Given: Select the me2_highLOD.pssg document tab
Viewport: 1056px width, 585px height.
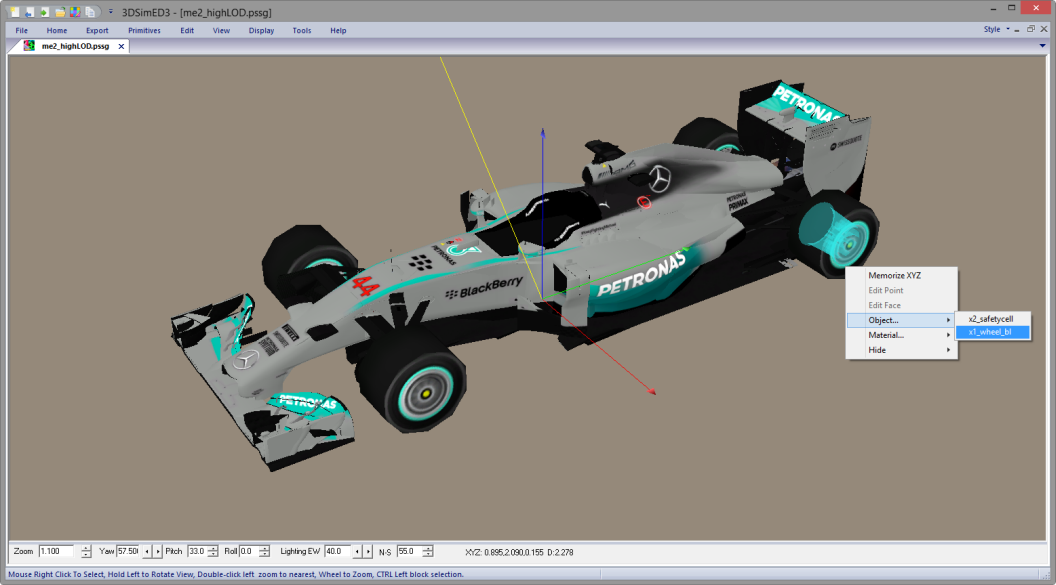Looking at the screenshot, I should pos(75,46).
